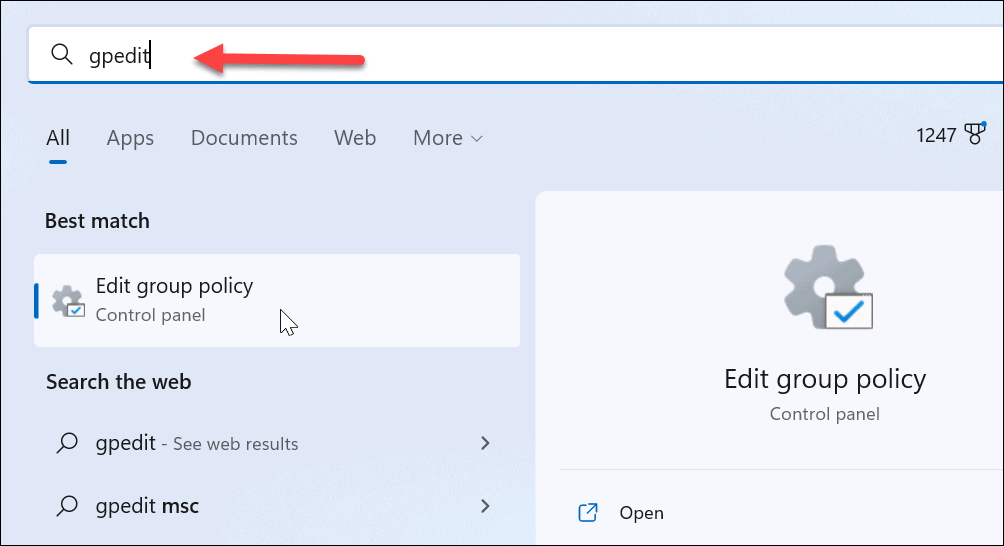Click the 1247 rewards points count
Image resolution: width=1004 pixels, height=546 pixels.
936,135
